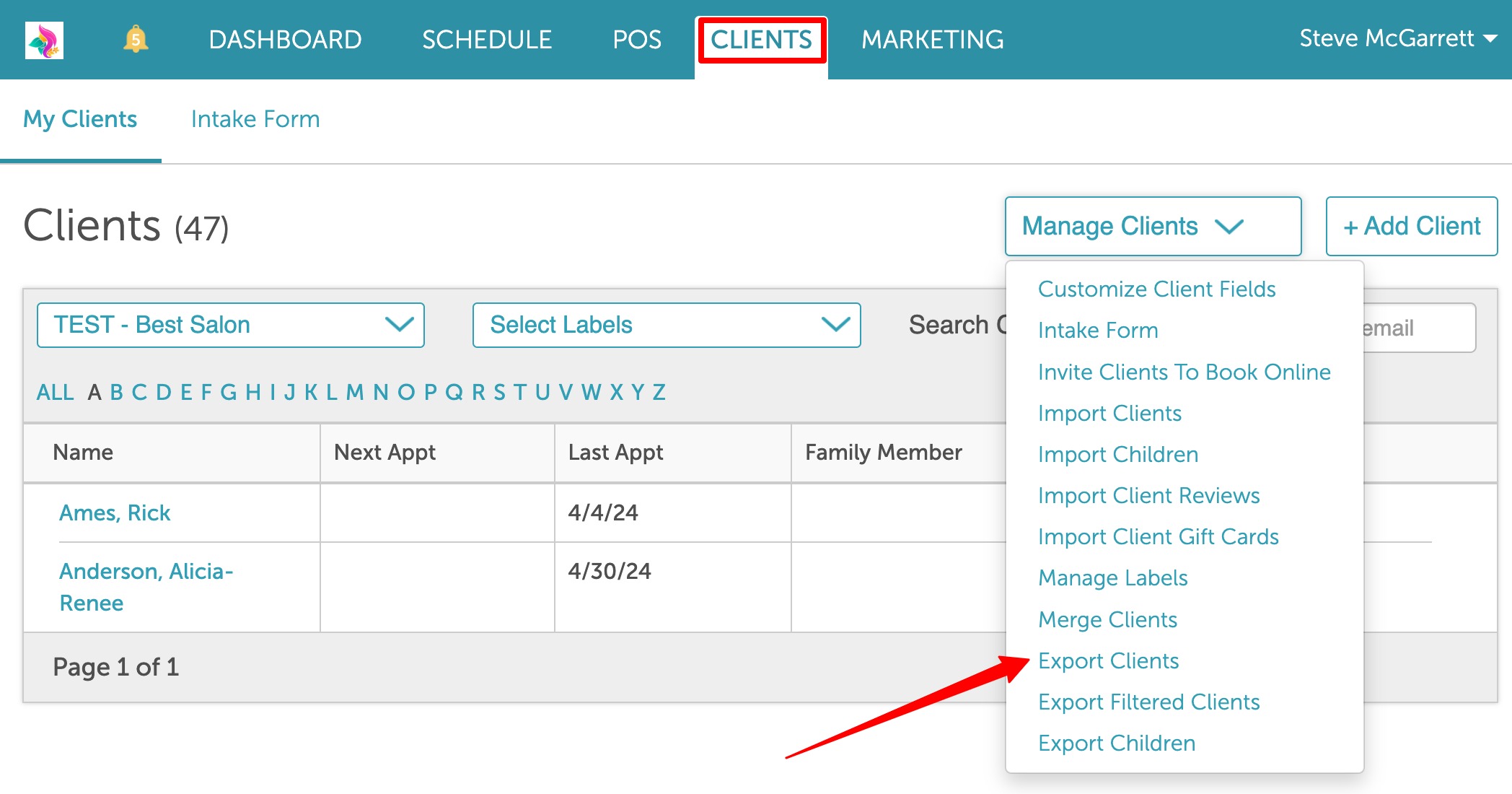Viewport: 1512px width, 794px height.
Task: Expand the TEST - Best Salon selector
Action: (230, 325)
